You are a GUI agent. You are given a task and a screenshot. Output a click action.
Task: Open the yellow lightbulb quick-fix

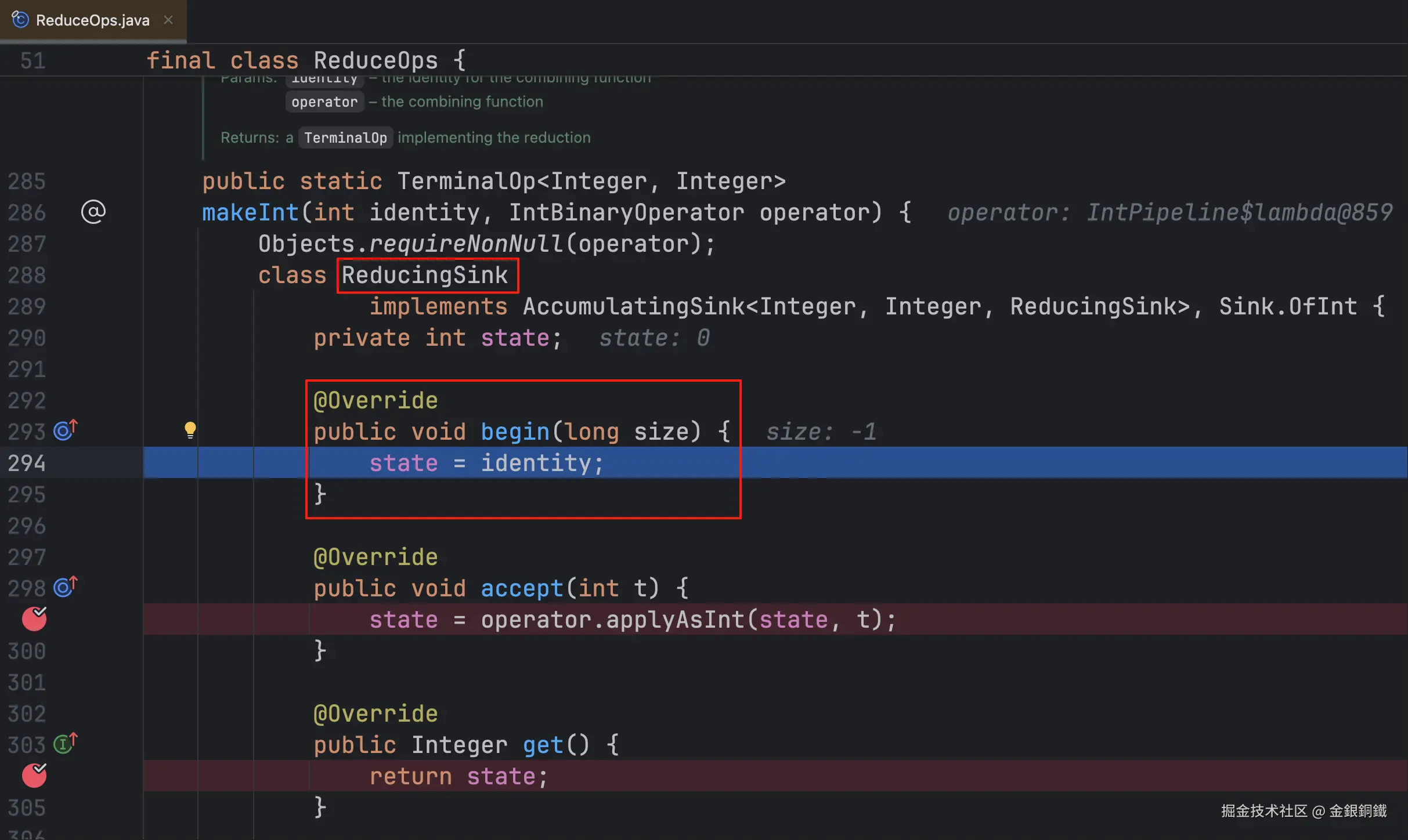pos(190,430)
